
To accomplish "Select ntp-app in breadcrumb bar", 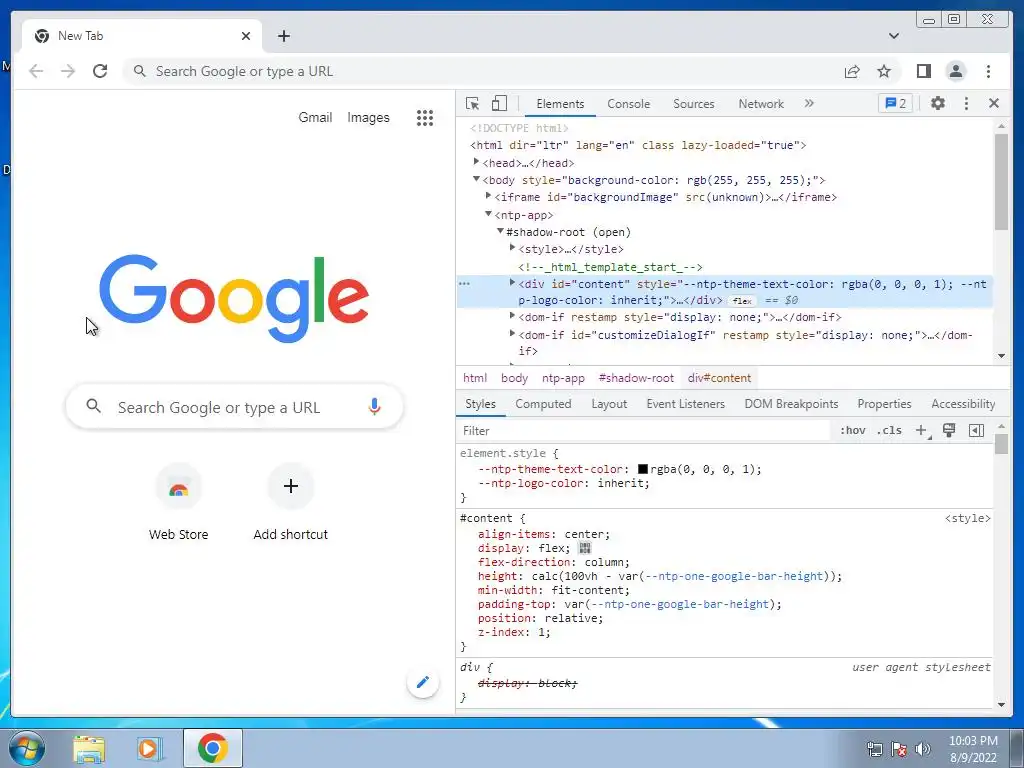I will [563, 378].
